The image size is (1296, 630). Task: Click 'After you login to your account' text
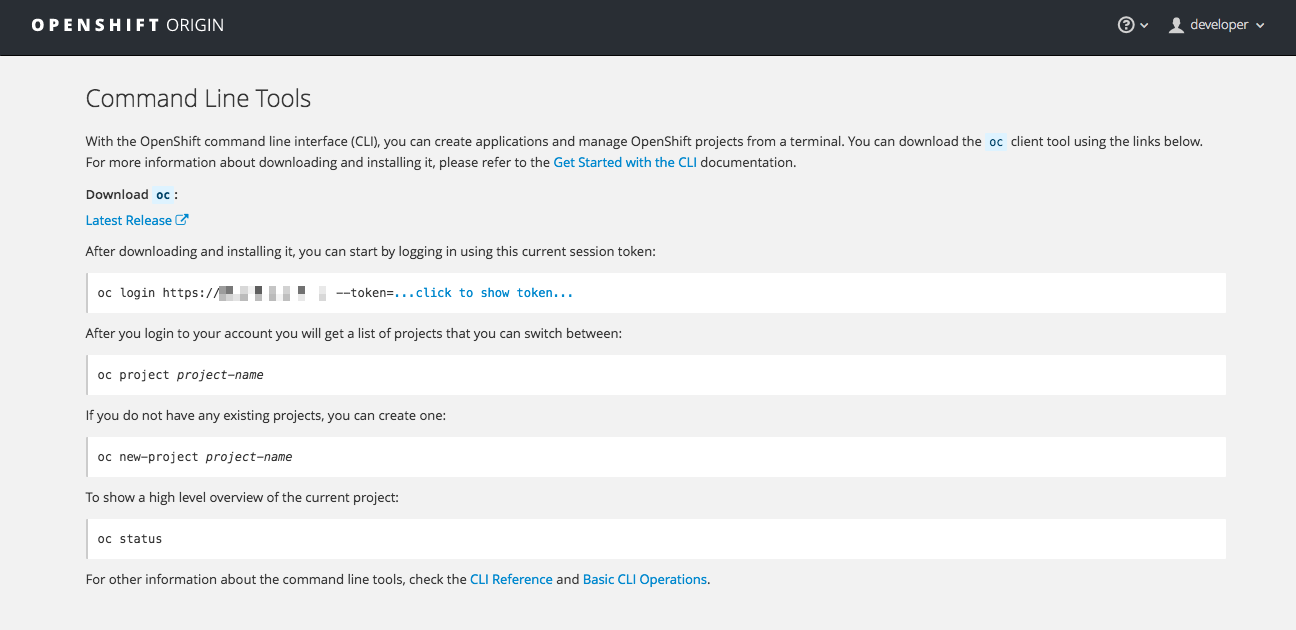coord(354,333)
